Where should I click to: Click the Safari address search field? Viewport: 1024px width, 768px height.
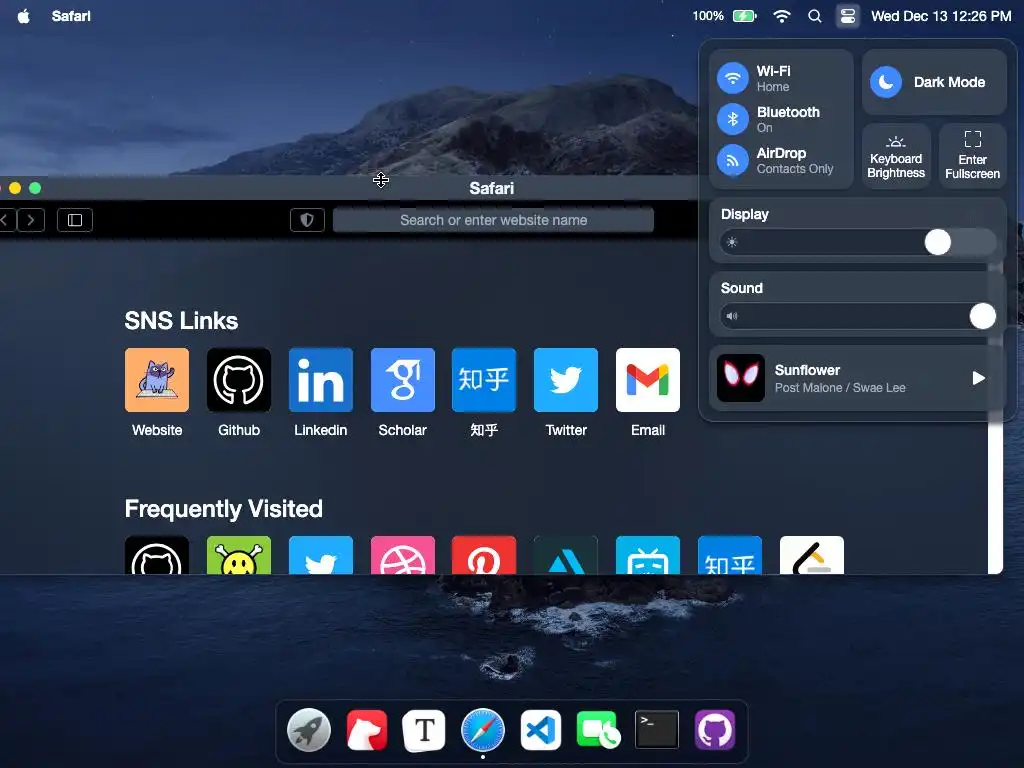[x=493, y=220]
